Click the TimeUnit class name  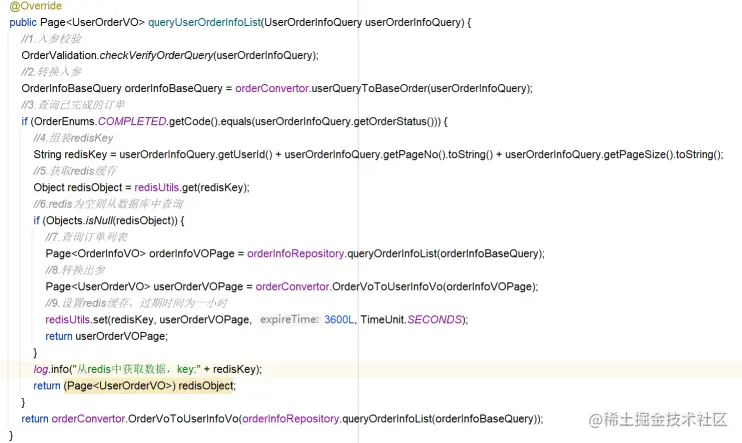point(382,320)
